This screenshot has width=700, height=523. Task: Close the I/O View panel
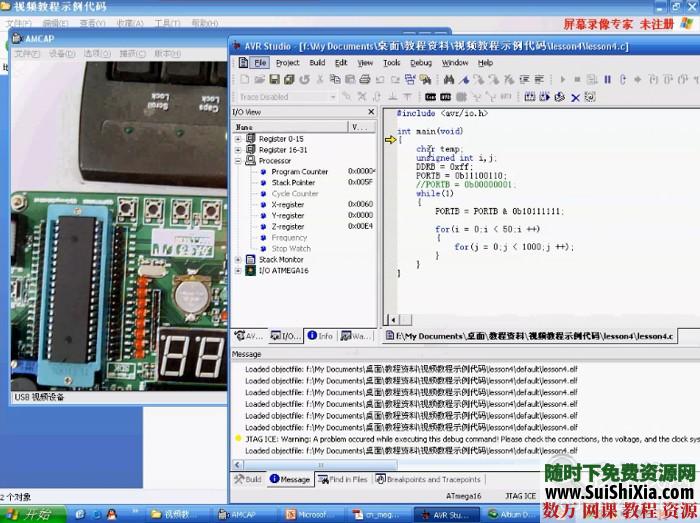[x=372, y=112]
